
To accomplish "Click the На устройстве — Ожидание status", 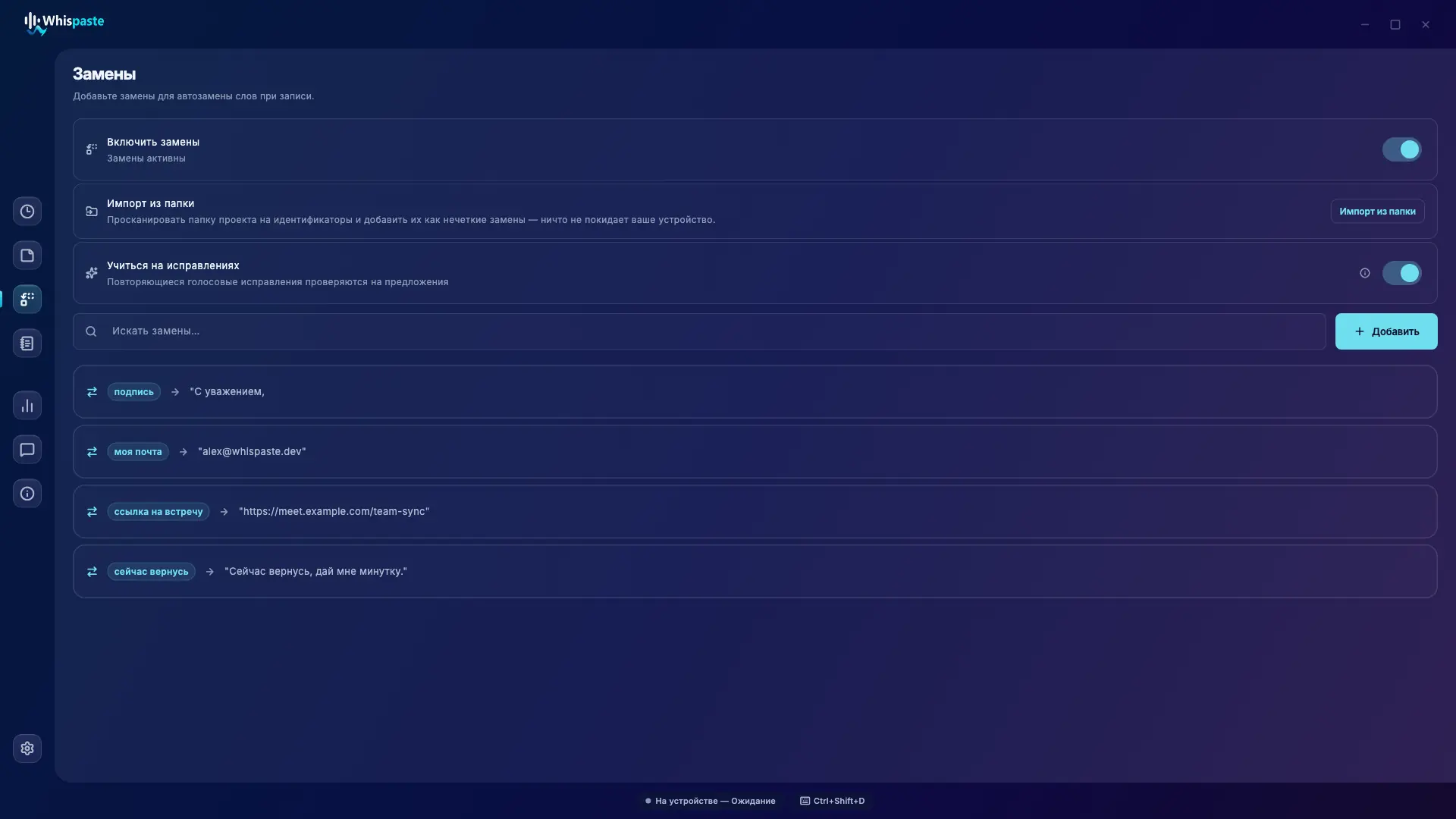I will (710, 801).
